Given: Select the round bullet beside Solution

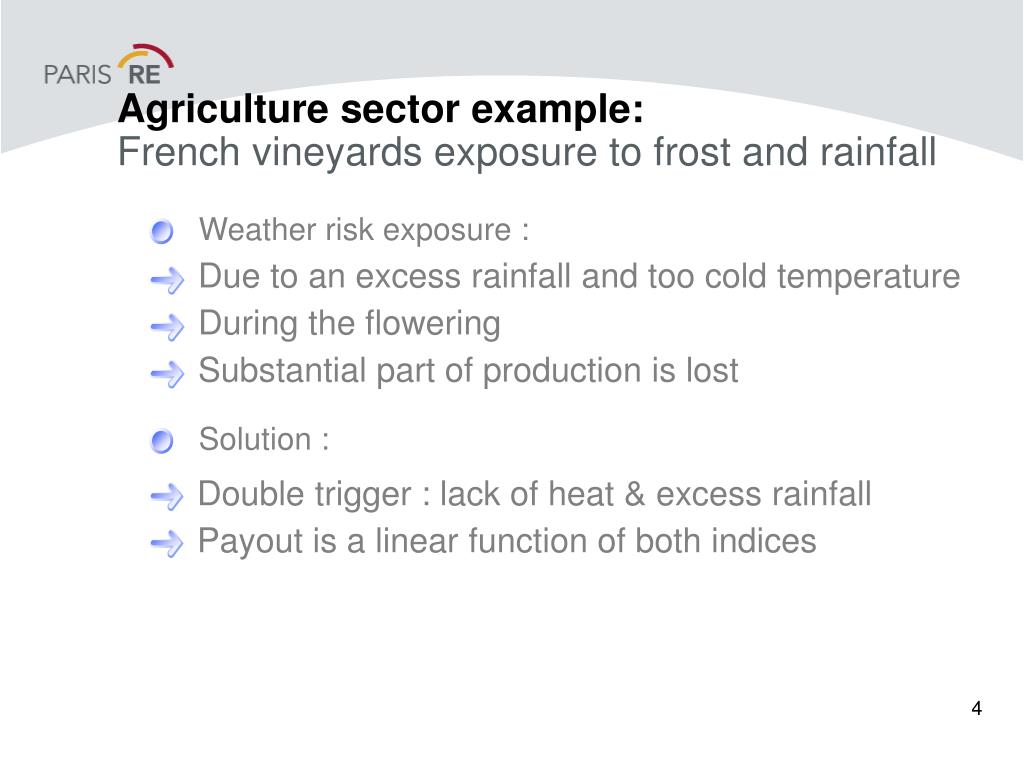Looking at the screenshot, I should click(161, 441).
